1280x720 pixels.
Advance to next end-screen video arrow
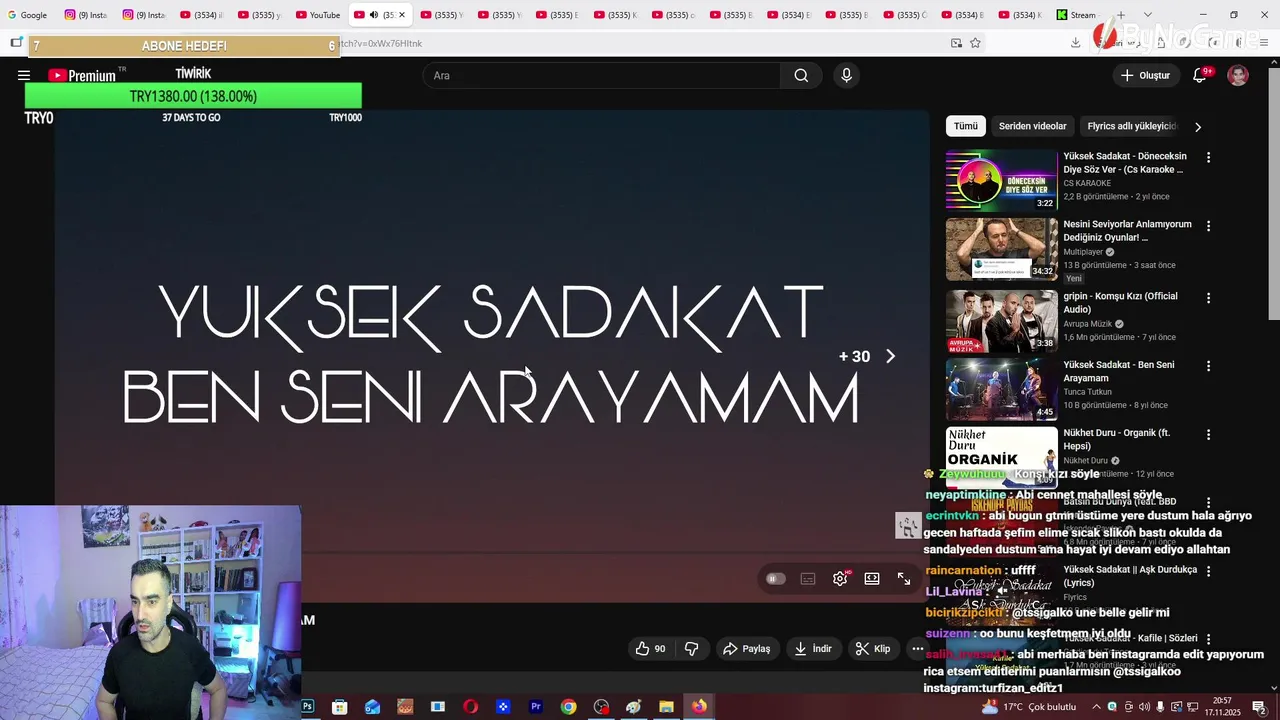pyautogui.click(x=890, y=356)
